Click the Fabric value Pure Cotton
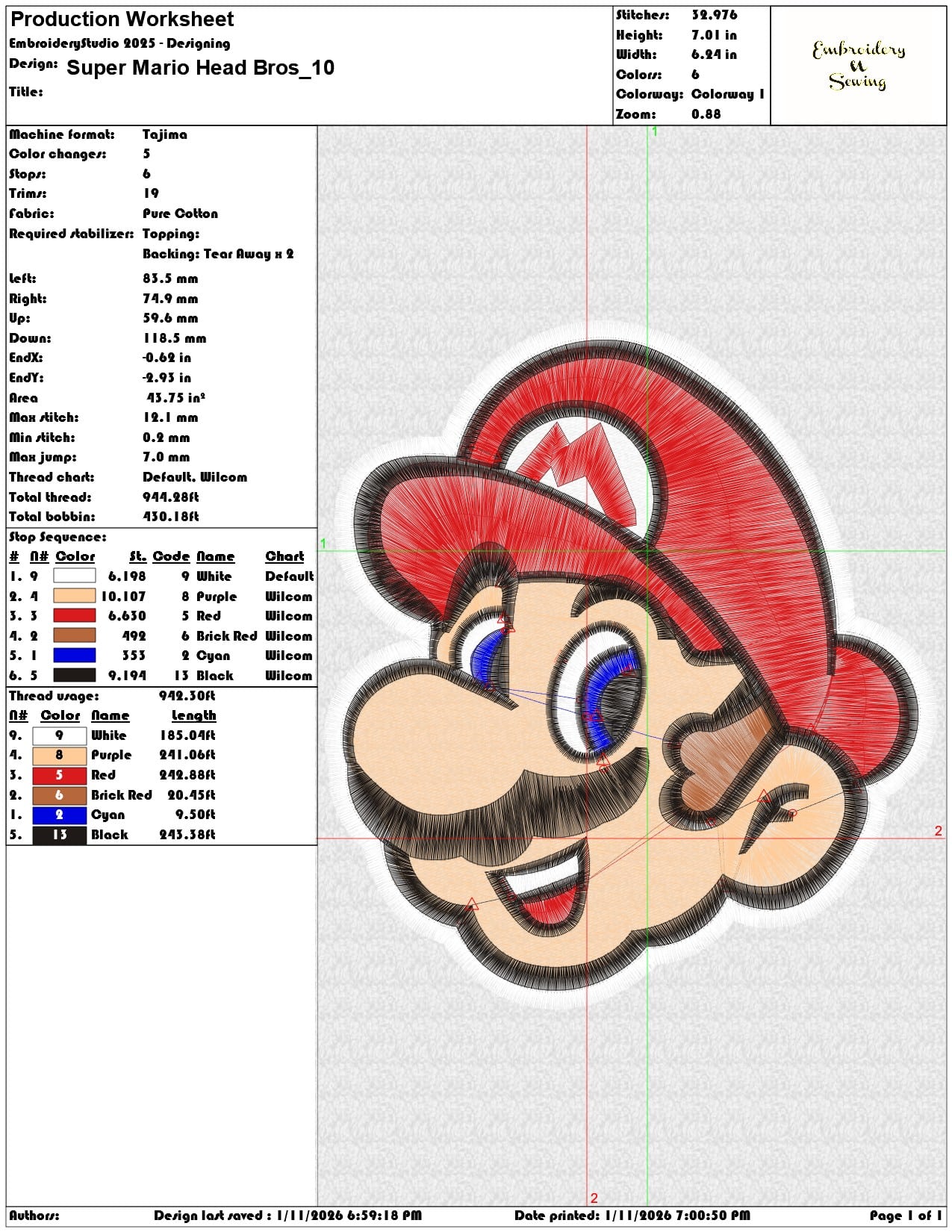The width and height of the screenshot is (952, 1232). click(181, 214)
